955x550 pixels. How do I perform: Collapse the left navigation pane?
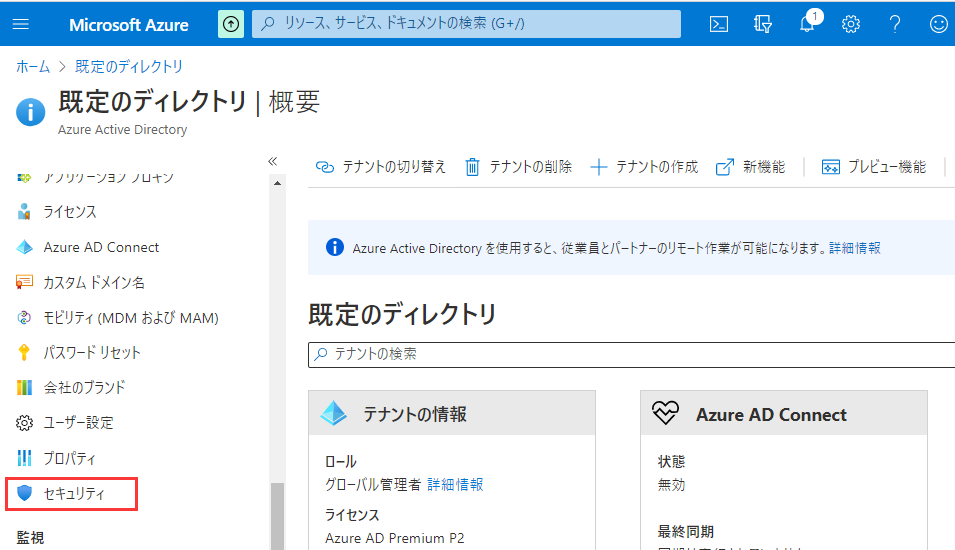[x=272, y=161]
